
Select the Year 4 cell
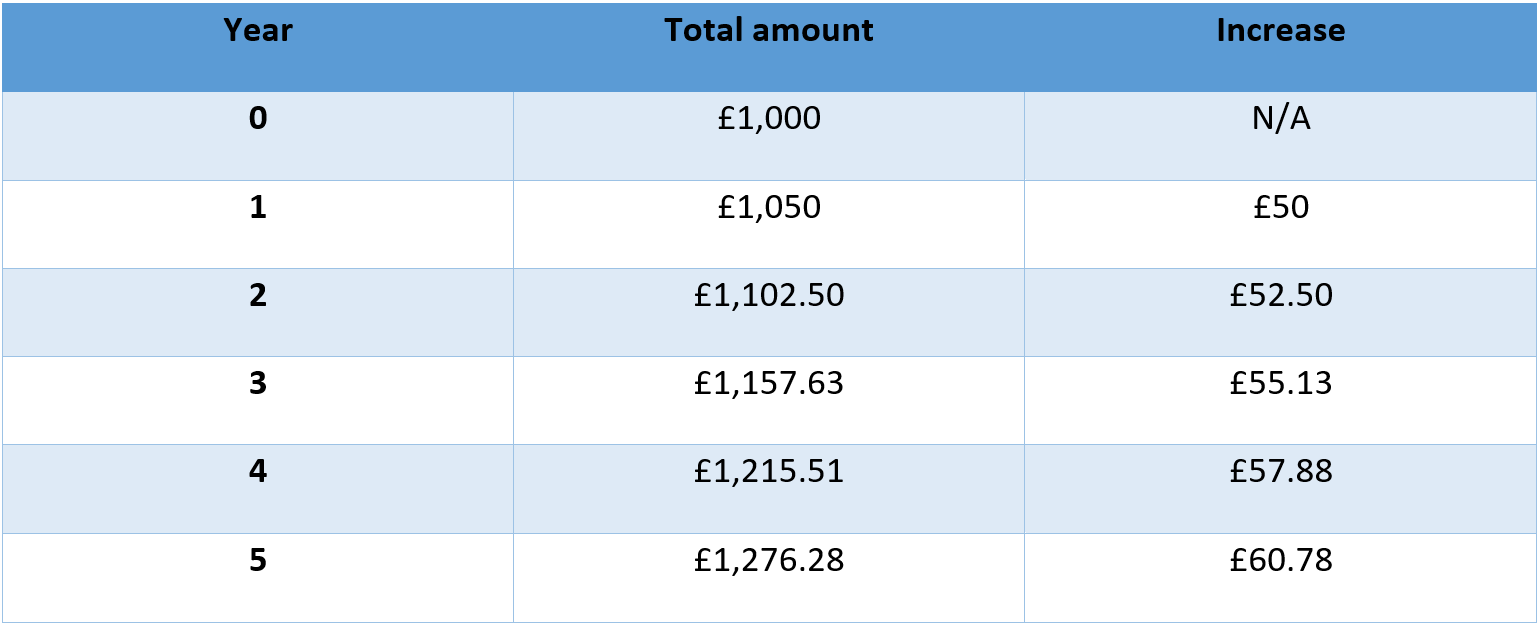(258, 489)
